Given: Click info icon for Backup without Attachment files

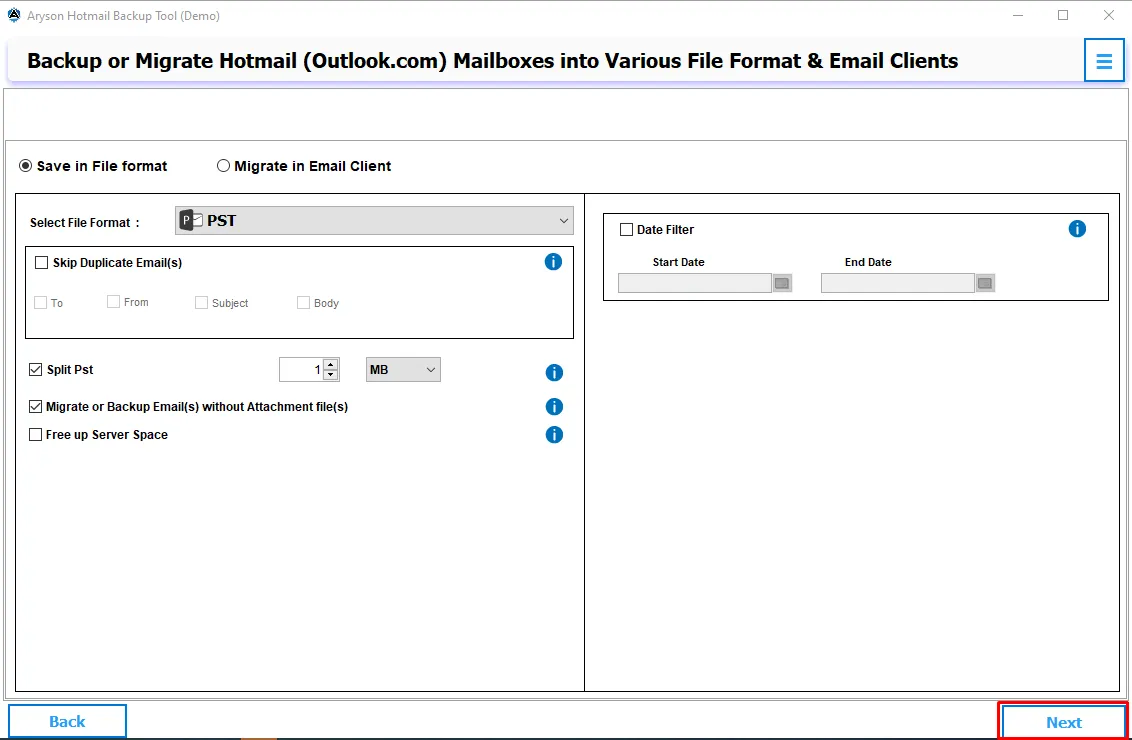Looking at the screenshot, I should [x=554, y=406].
